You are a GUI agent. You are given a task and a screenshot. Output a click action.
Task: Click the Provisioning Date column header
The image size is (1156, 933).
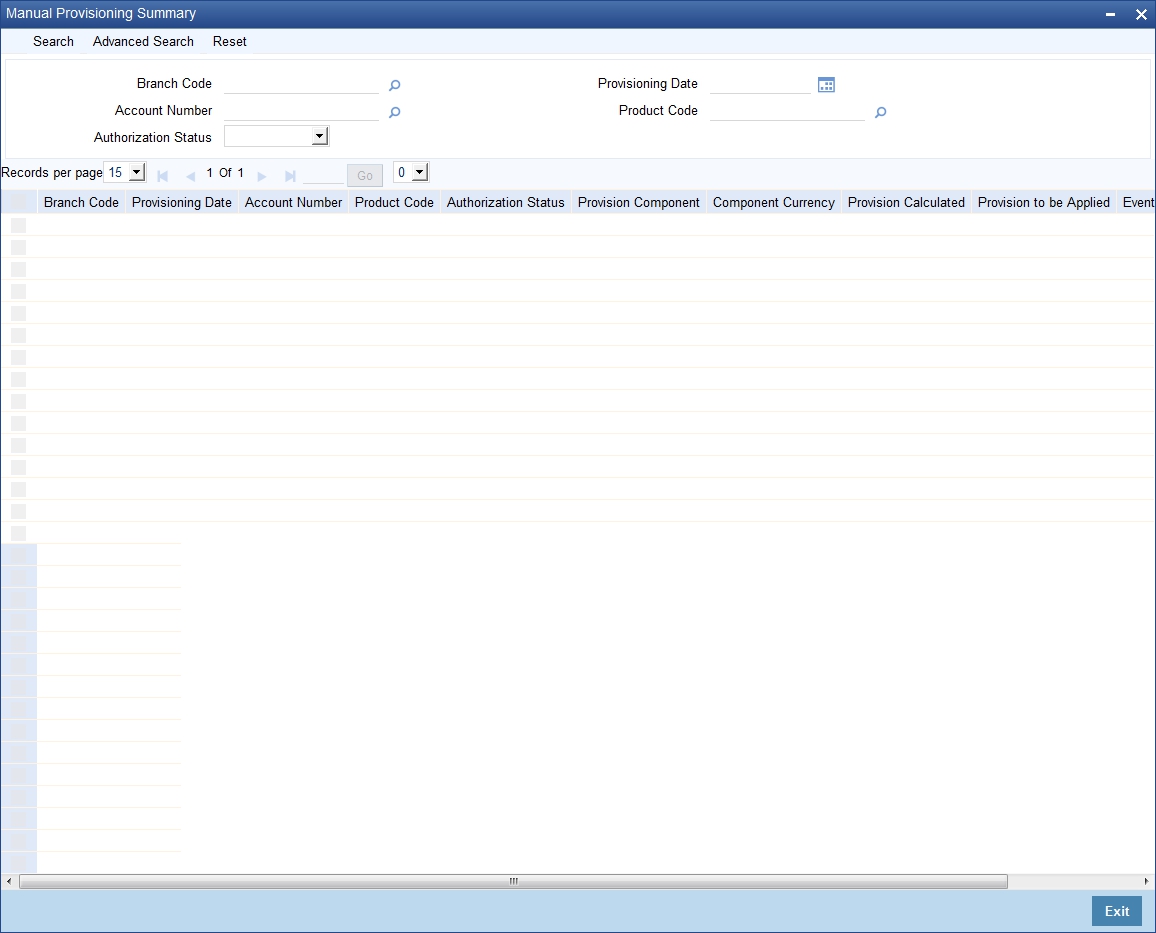181,202
